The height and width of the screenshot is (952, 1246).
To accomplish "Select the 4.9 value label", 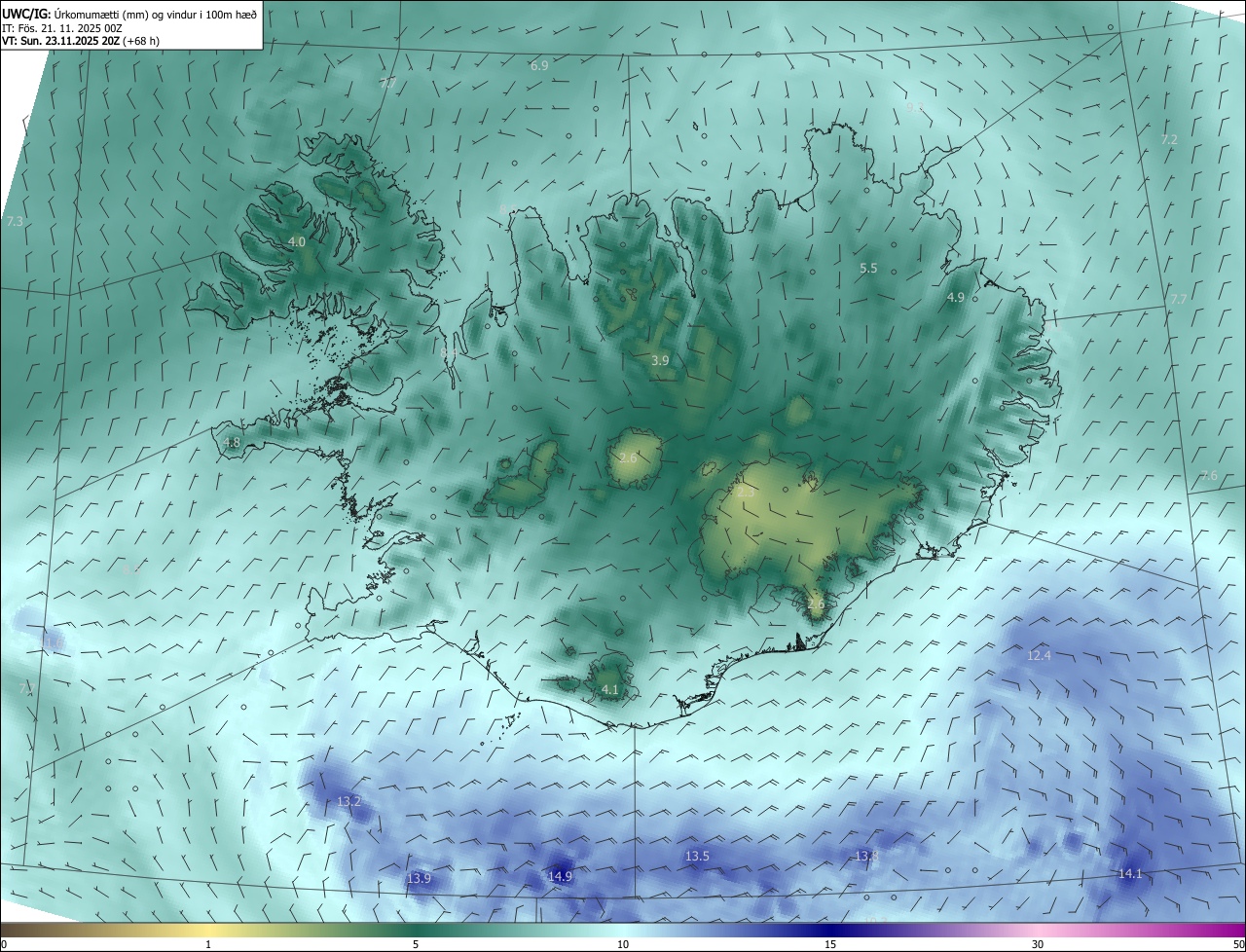I will (x=955, y=297).
